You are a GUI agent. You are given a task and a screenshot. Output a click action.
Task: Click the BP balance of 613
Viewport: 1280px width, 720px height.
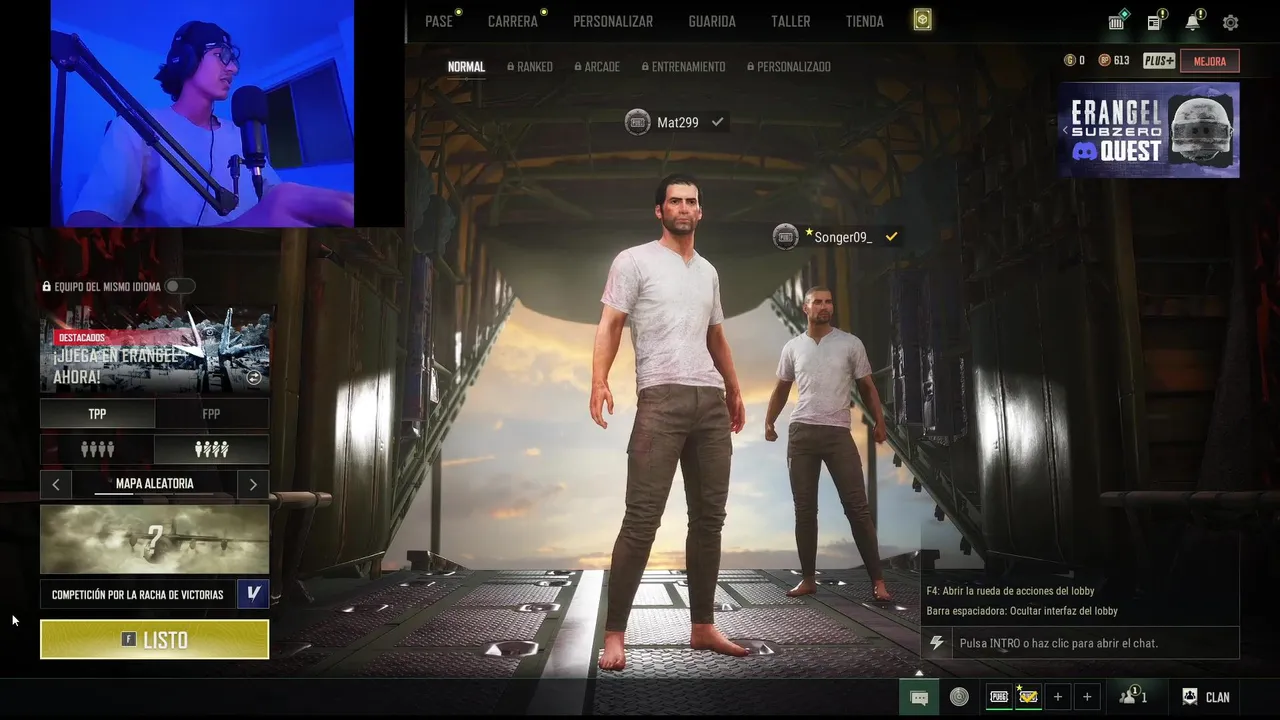[1114, 61]
